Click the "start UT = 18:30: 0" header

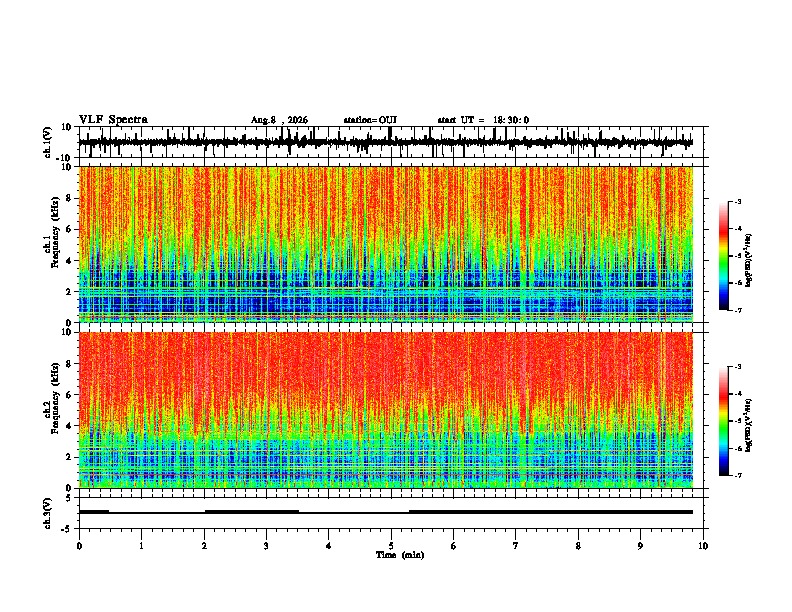pyautogui.click(x=483, y=120)
